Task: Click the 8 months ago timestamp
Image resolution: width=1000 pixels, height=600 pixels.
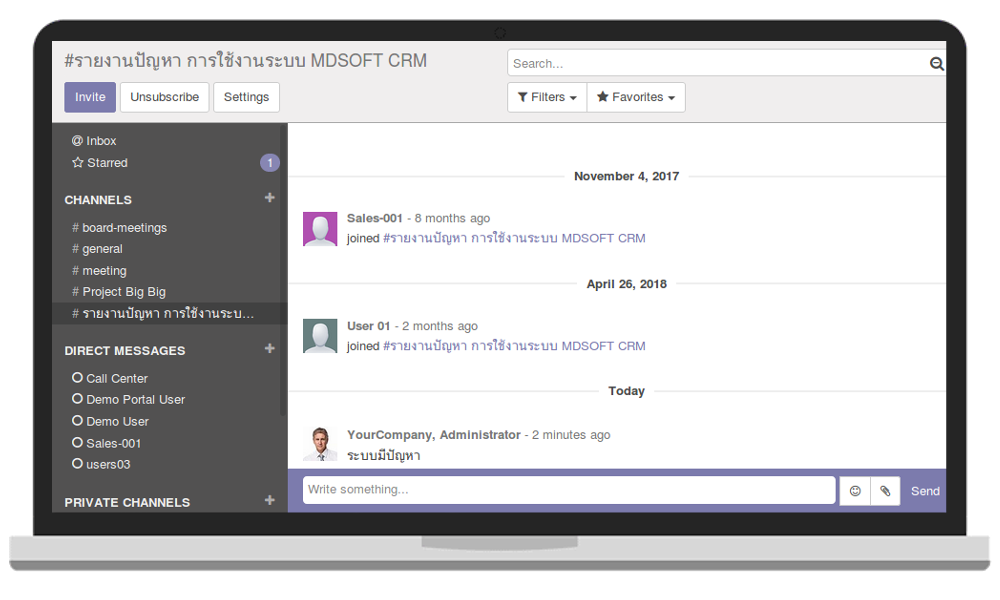Action: pyautogui.click(x=452, y=218)
